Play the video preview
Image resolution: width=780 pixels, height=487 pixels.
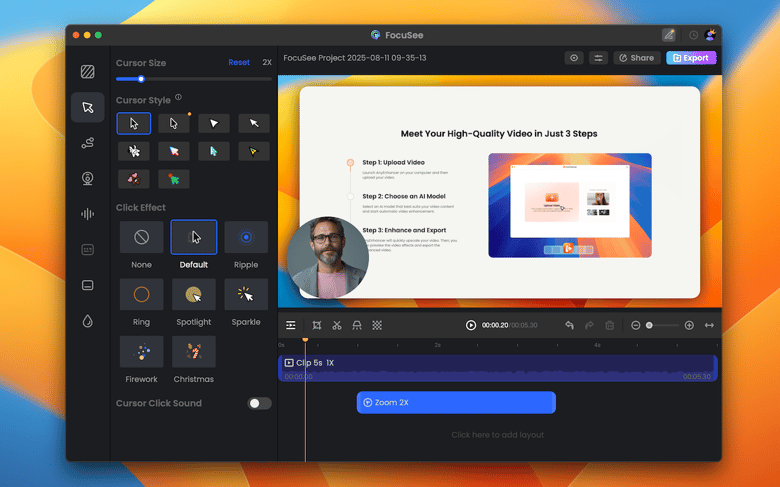click(471, 325)
